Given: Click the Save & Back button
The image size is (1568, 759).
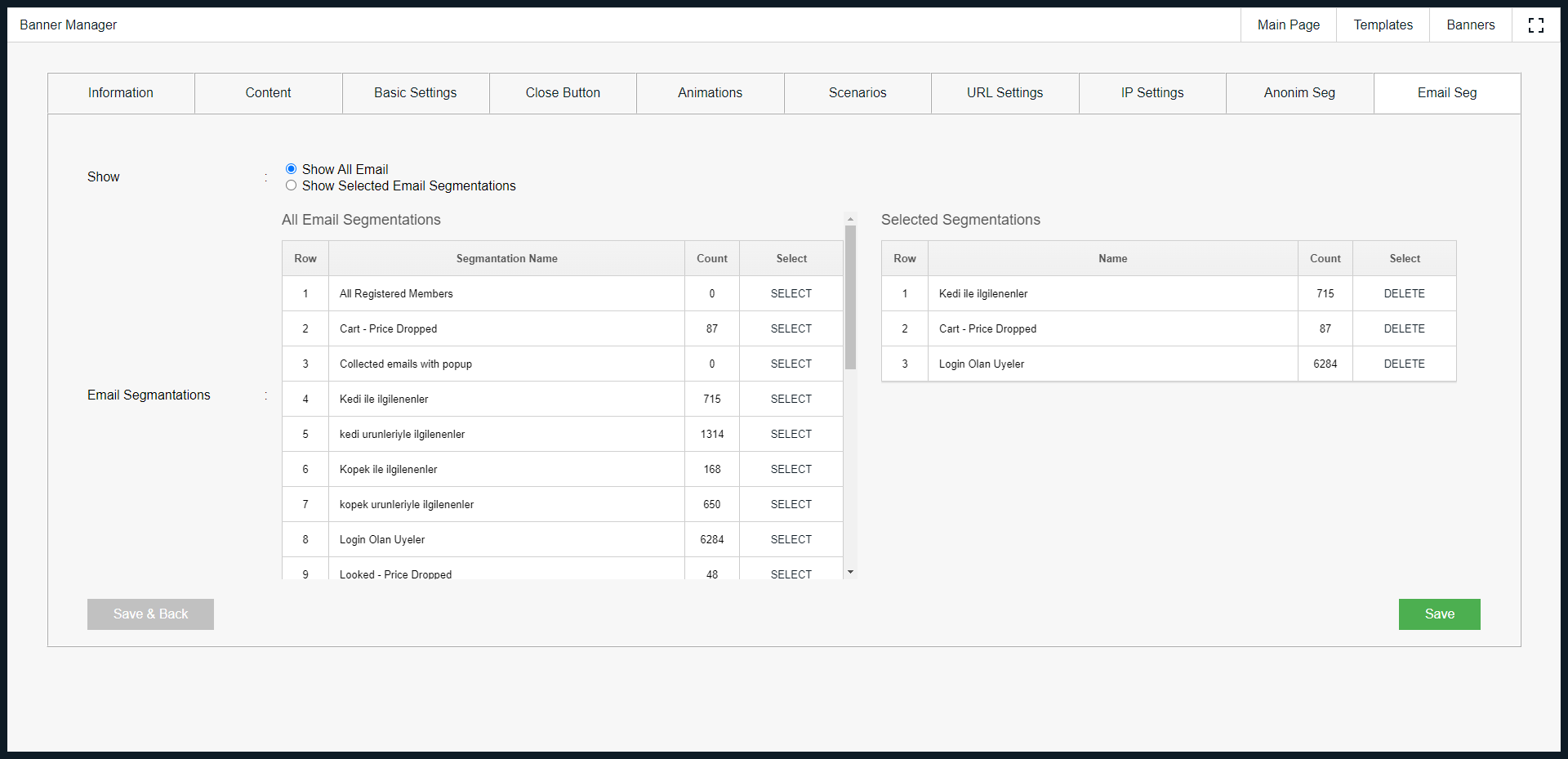Looking at the screenshot, I should tap(150, 614).
